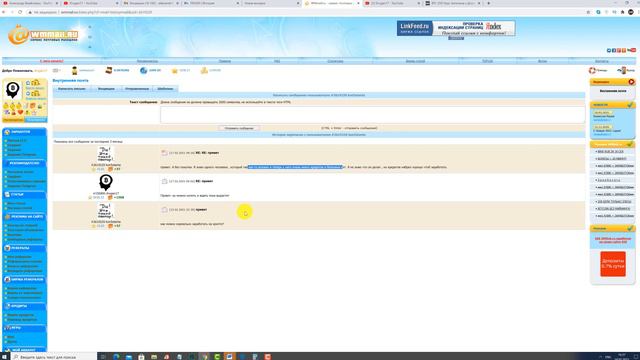The image size is (640, 360).
Task: Click the envelope icon beside RE: привет
Action: click(x=164, y=181)
